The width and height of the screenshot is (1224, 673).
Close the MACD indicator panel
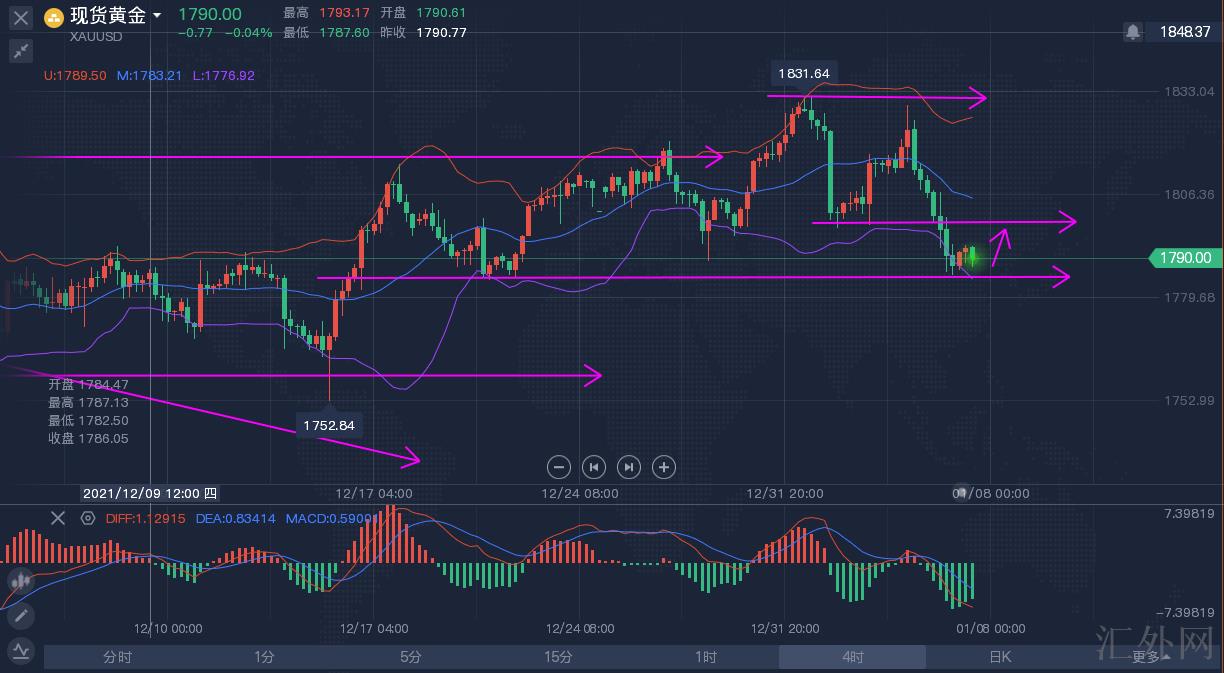[58, 518]
